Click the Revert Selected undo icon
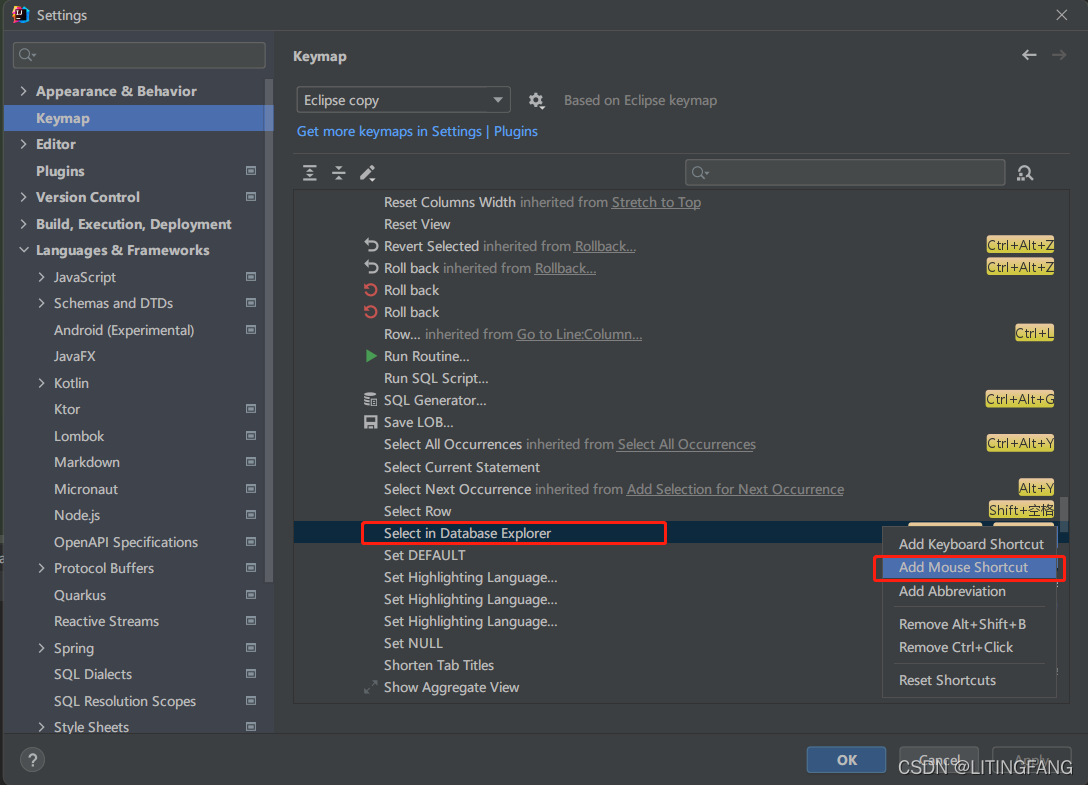The height and width of the screenshot is (785, 1088). coord(371,246)
